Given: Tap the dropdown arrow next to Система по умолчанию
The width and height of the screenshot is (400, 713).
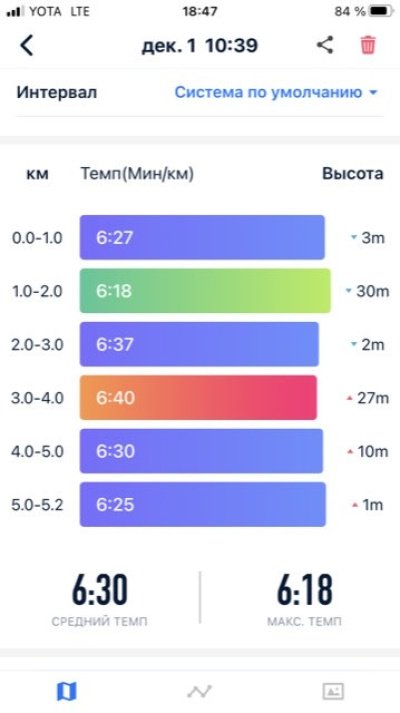Looking at the screenshot, I should click(x=373, y=93).
